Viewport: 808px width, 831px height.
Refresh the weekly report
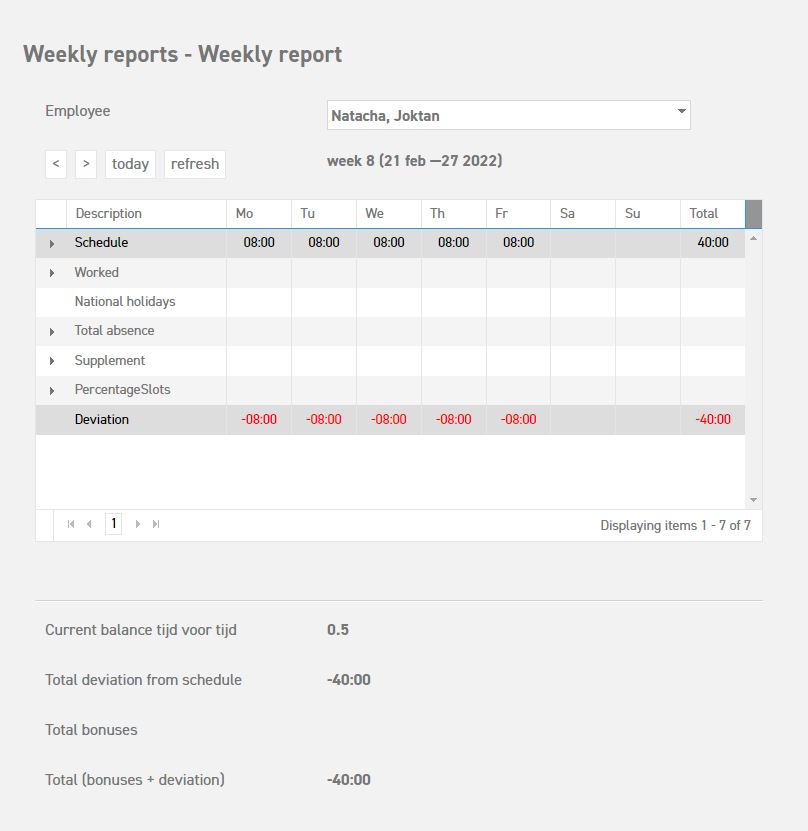click(x=195, y=164)
